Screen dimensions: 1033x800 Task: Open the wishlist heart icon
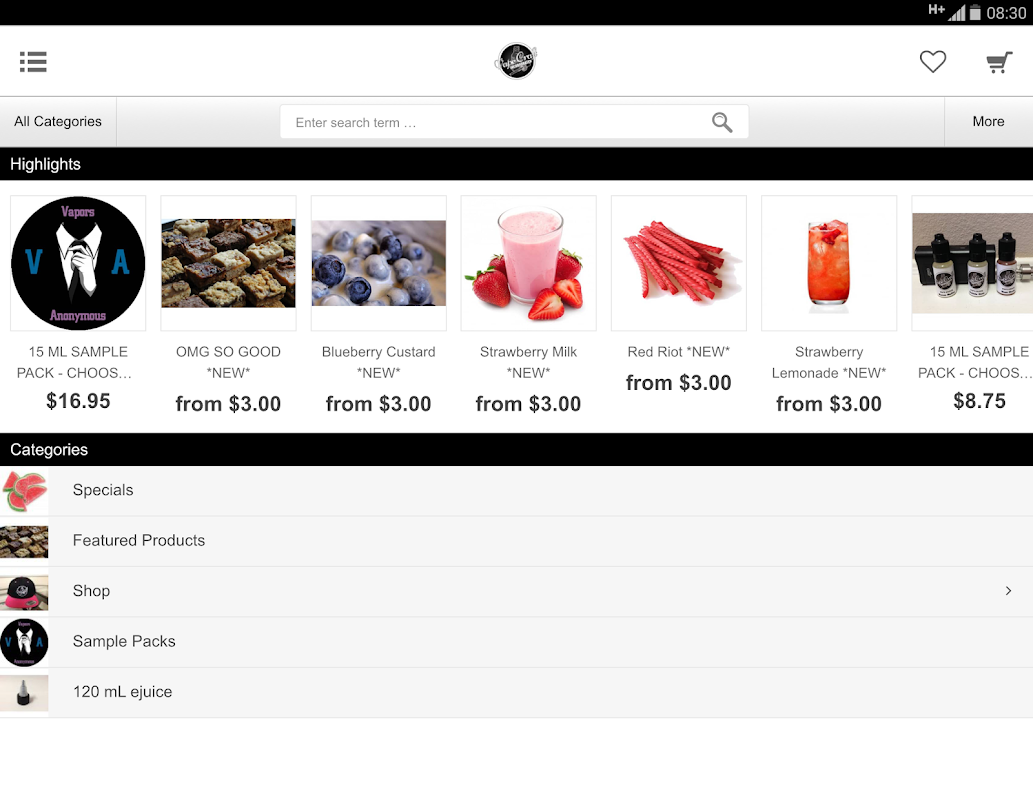click(x=932, y=61)
